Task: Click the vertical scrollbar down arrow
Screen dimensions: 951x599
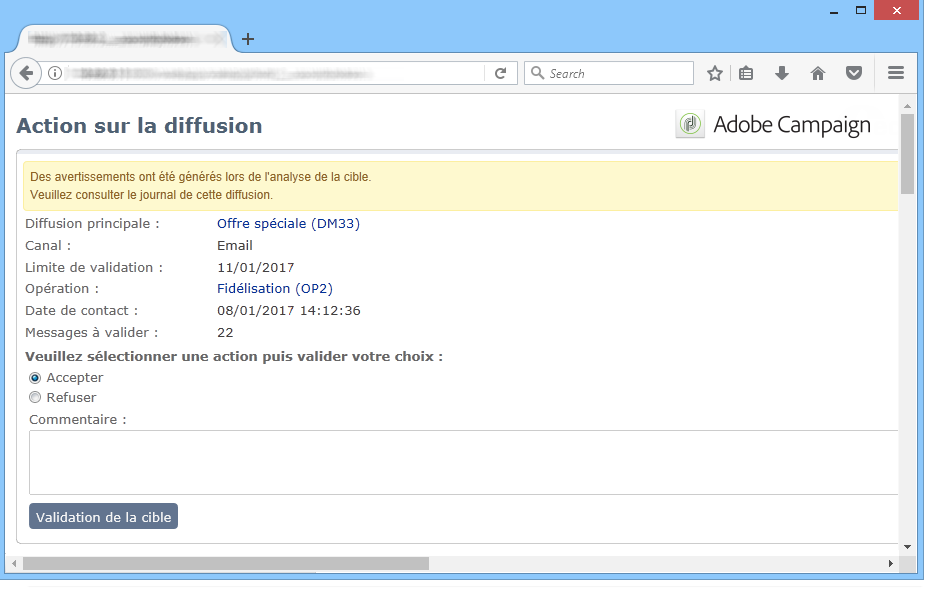Action: (x=907, y=547)
